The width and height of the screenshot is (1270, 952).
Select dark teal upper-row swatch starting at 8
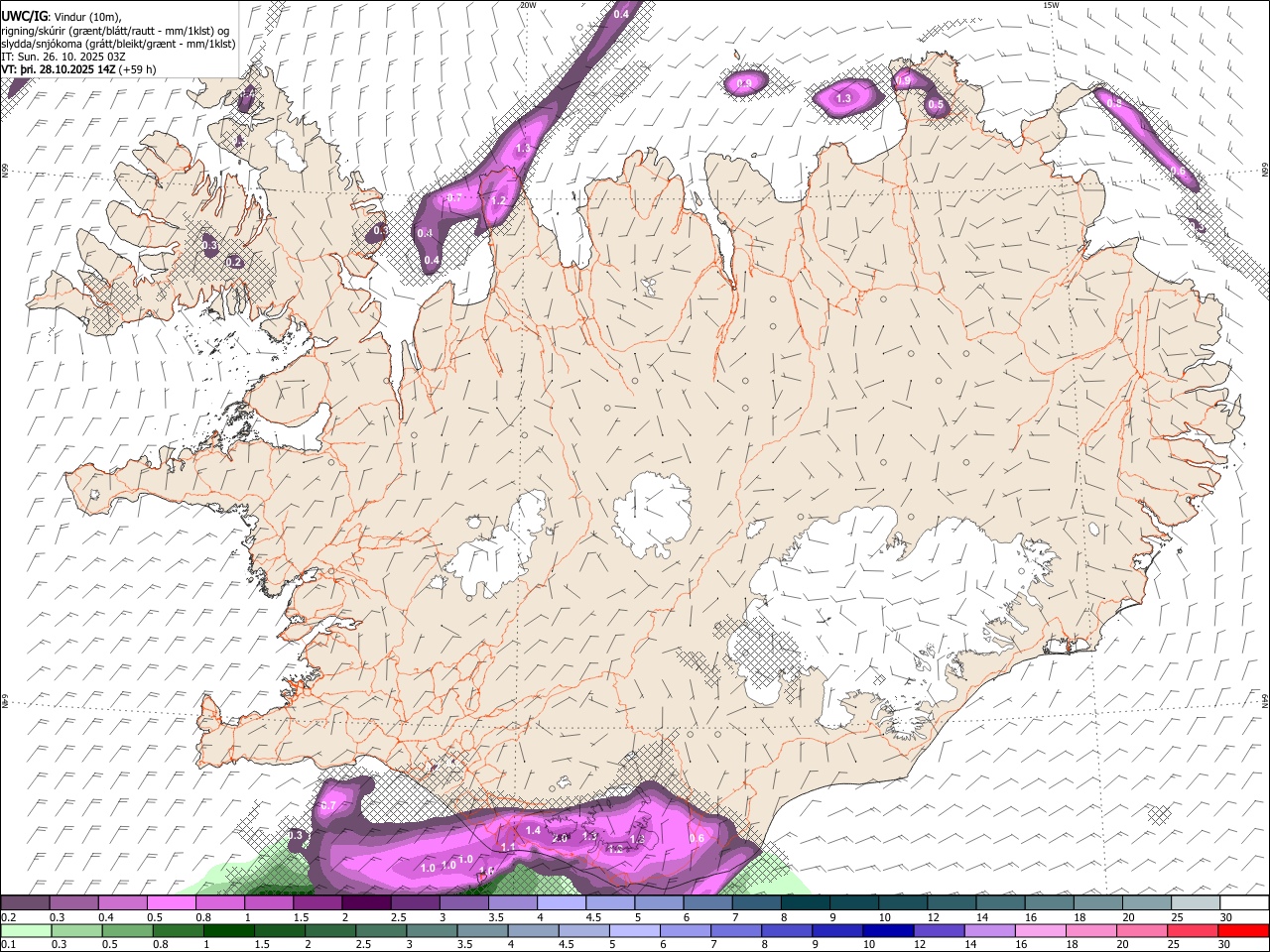806,902
